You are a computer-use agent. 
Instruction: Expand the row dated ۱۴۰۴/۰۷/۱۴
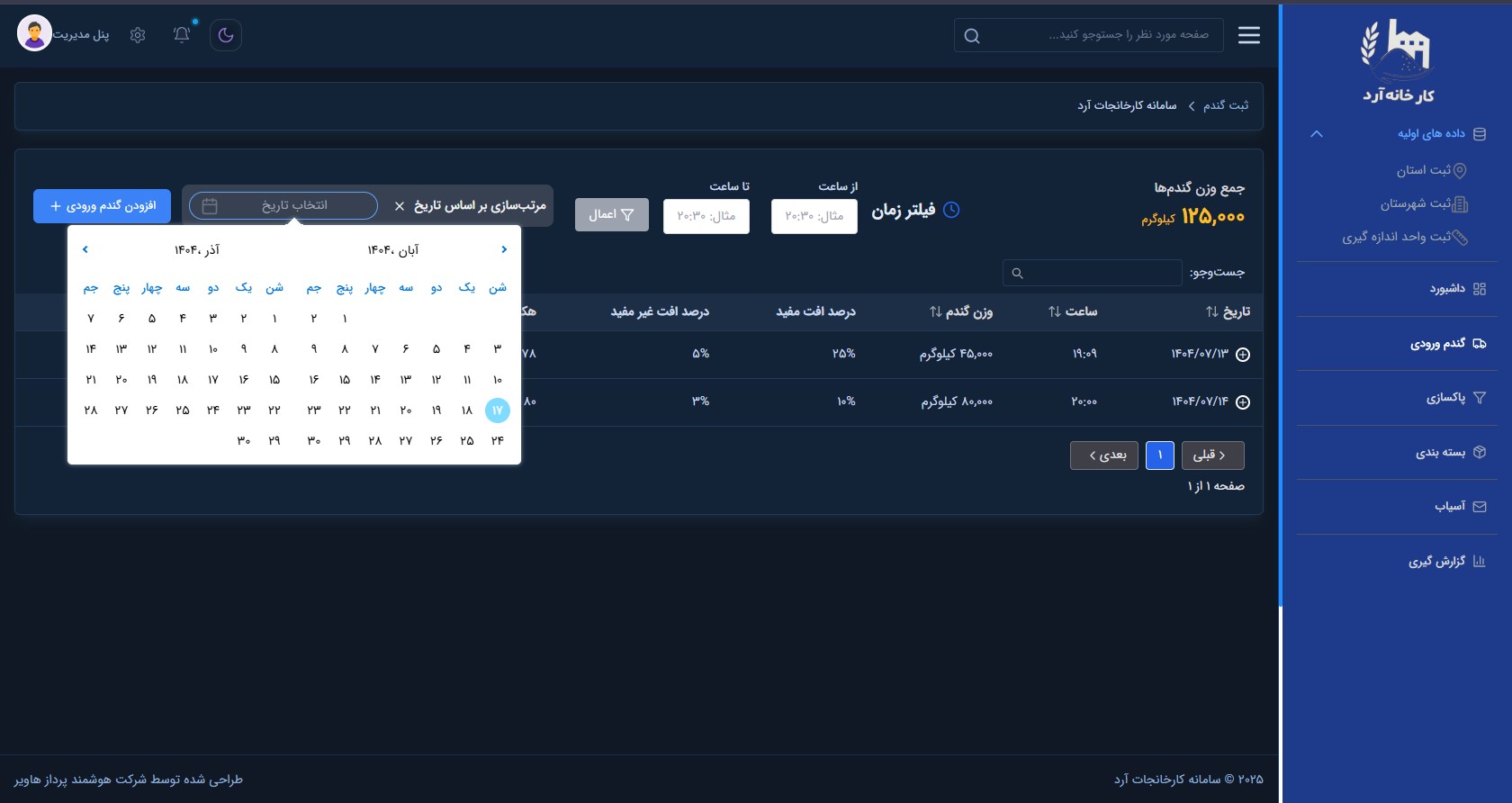(x=1243, y=402)
